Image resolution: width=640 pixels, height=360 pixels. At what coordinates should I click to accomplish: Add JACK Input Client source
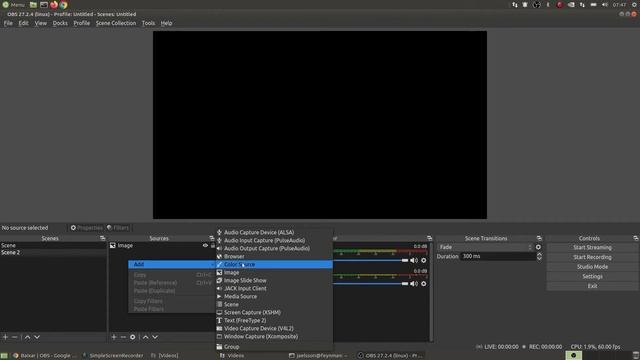(274, 288)
